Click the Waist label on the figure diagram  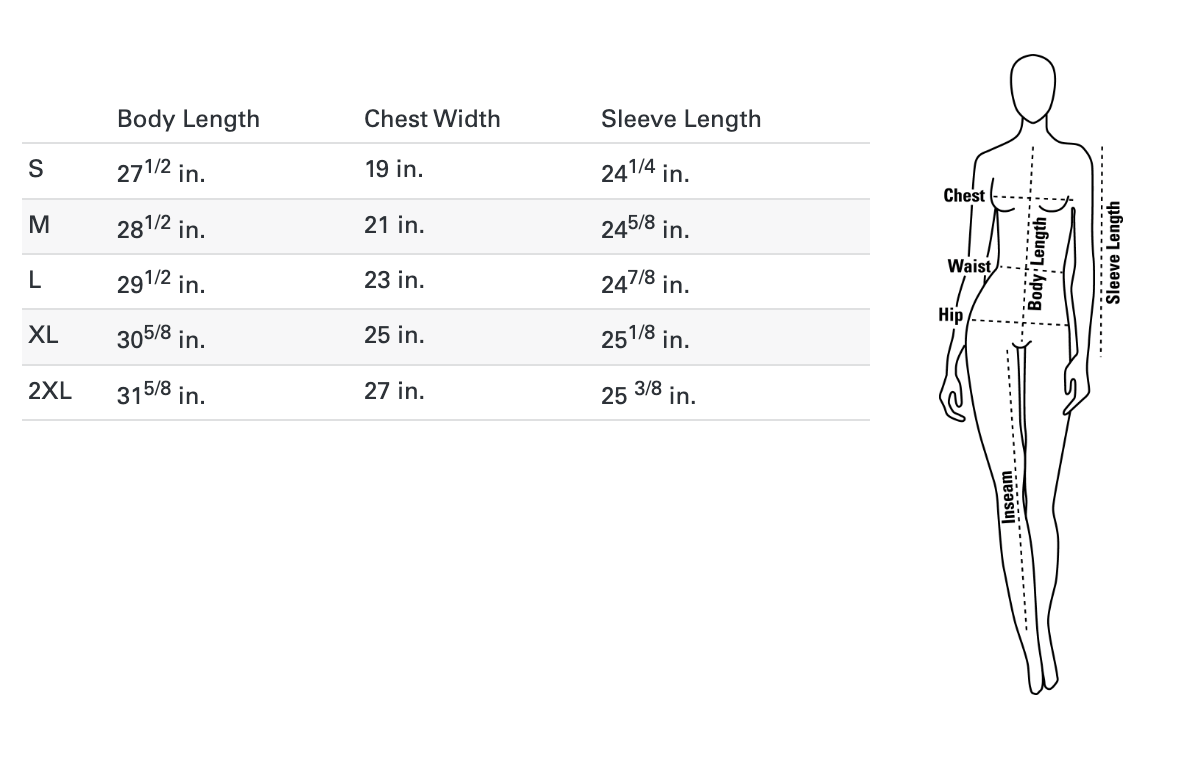coord(969,267)
